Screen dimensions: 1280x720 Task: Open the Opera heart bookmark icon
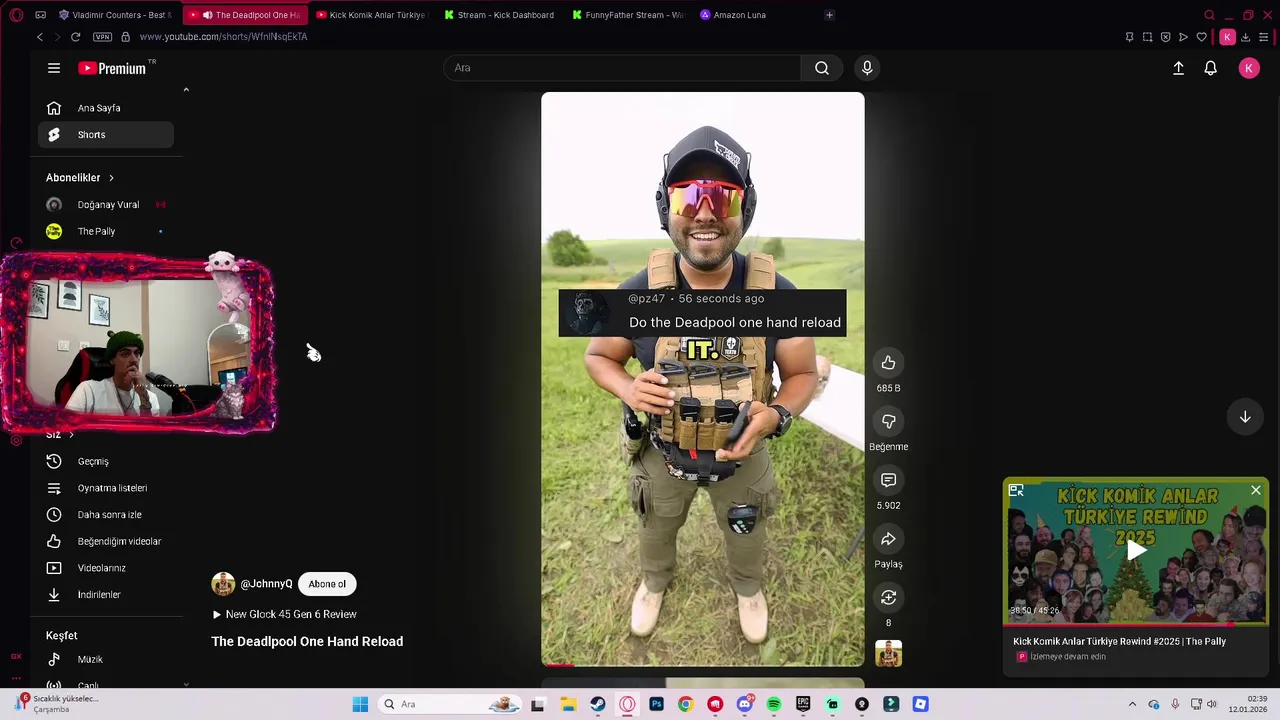pyautogui.click(x=1201, y=37)
